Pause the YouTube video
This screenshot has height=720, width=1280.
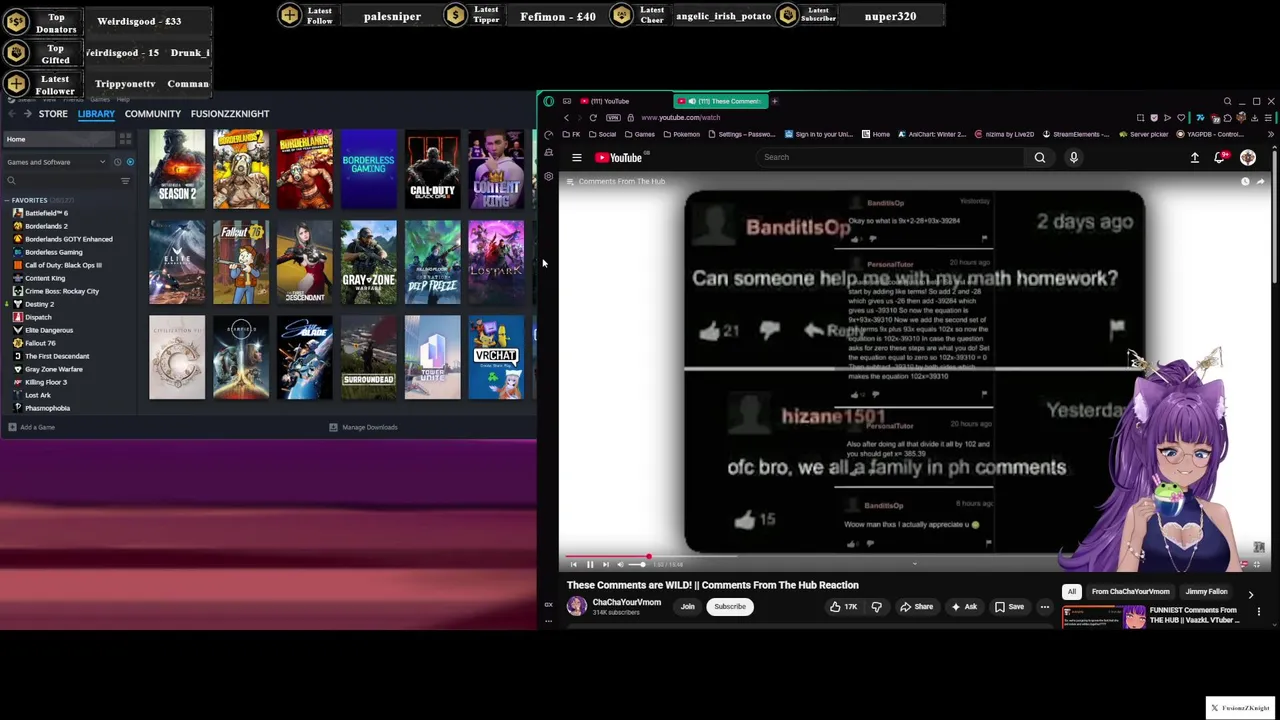[x=589, y=565]
